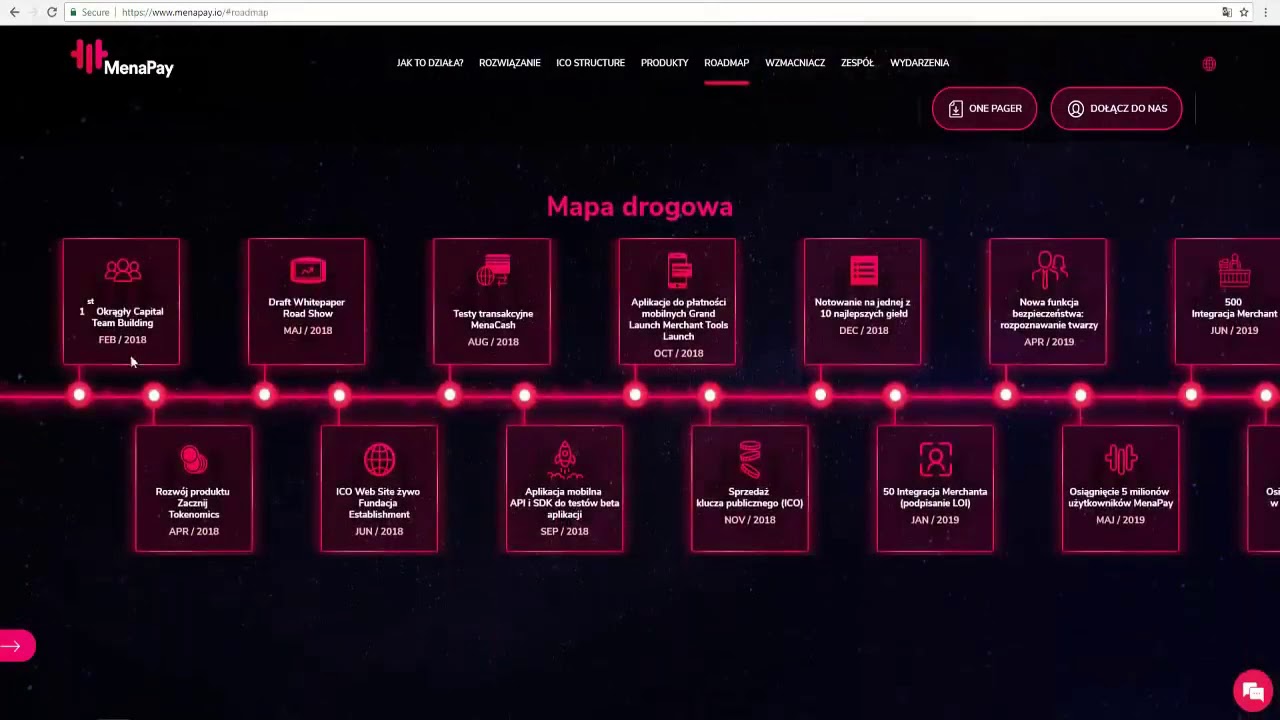Viewport: 1280px width, 720px height.
Task: Open the browser menu dots
Action: pos(1266,12)
